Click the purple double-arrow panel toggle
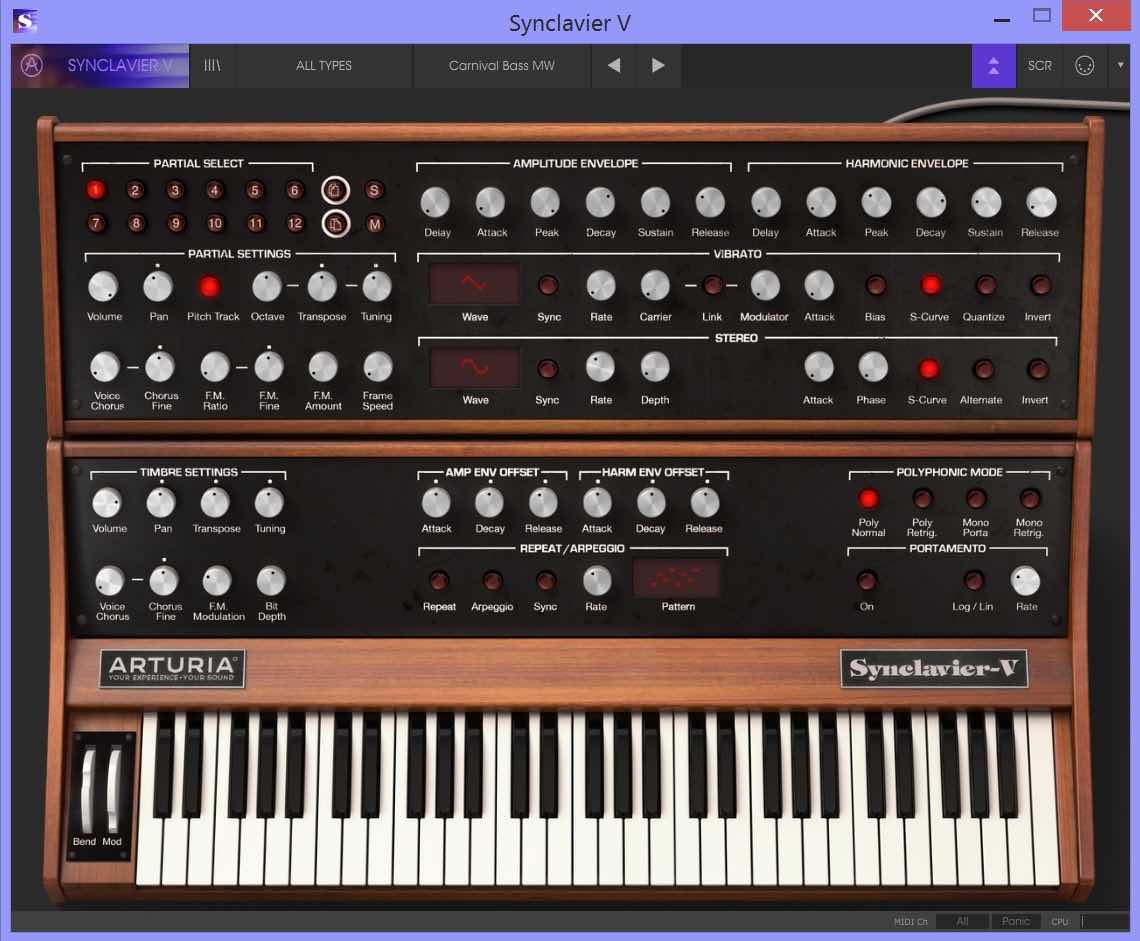Viewport: 1140px width, 941px height. pyautogui.click(x=993, y=66)
